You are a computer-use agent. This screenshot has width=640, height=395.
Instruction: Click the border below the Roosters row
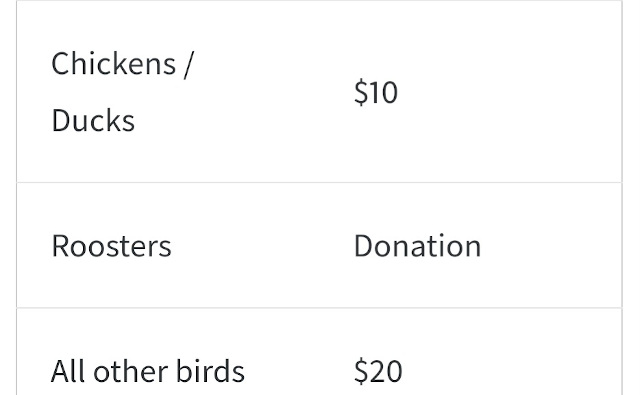tap(319, 308)
